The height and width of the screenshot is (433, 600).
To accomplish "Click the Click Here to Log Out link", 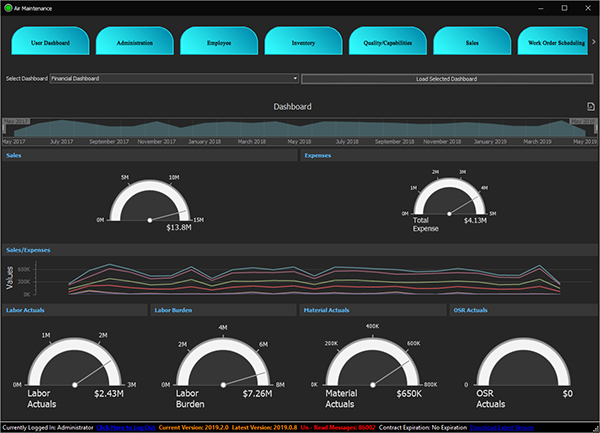I will [x=126, y=427].
